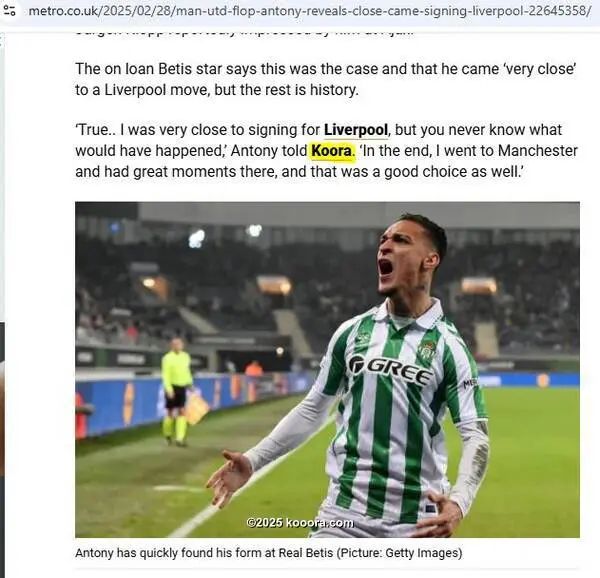Click the site information icon in address bar

[x=9, y=11]
